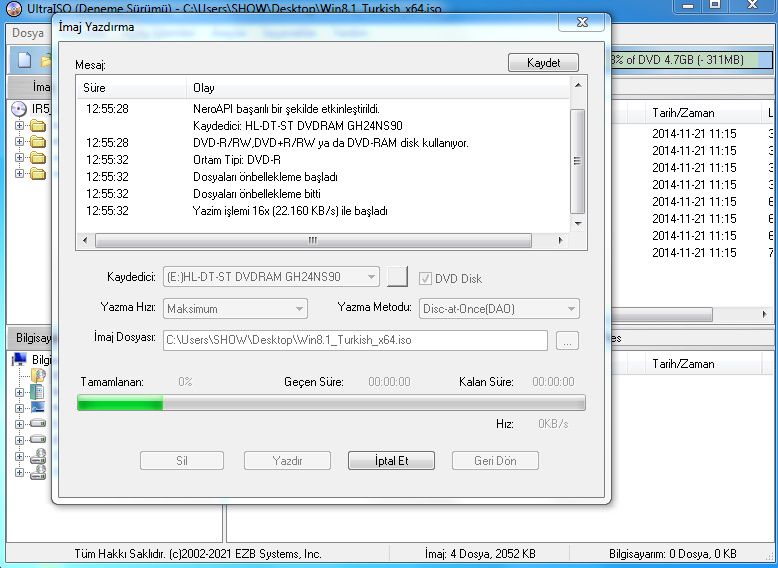Screen dimensions: 778x568
Task: Click the Geri Dön button
Action: tap(495, 460)
